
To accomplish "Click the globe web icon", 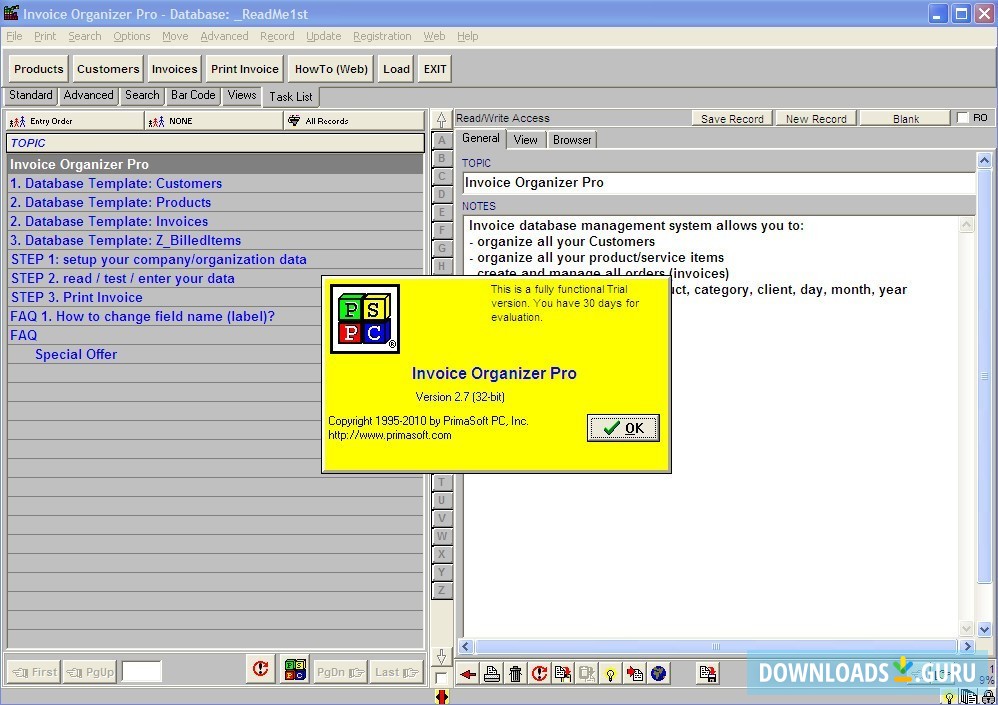I will click(x=658, y=674).
